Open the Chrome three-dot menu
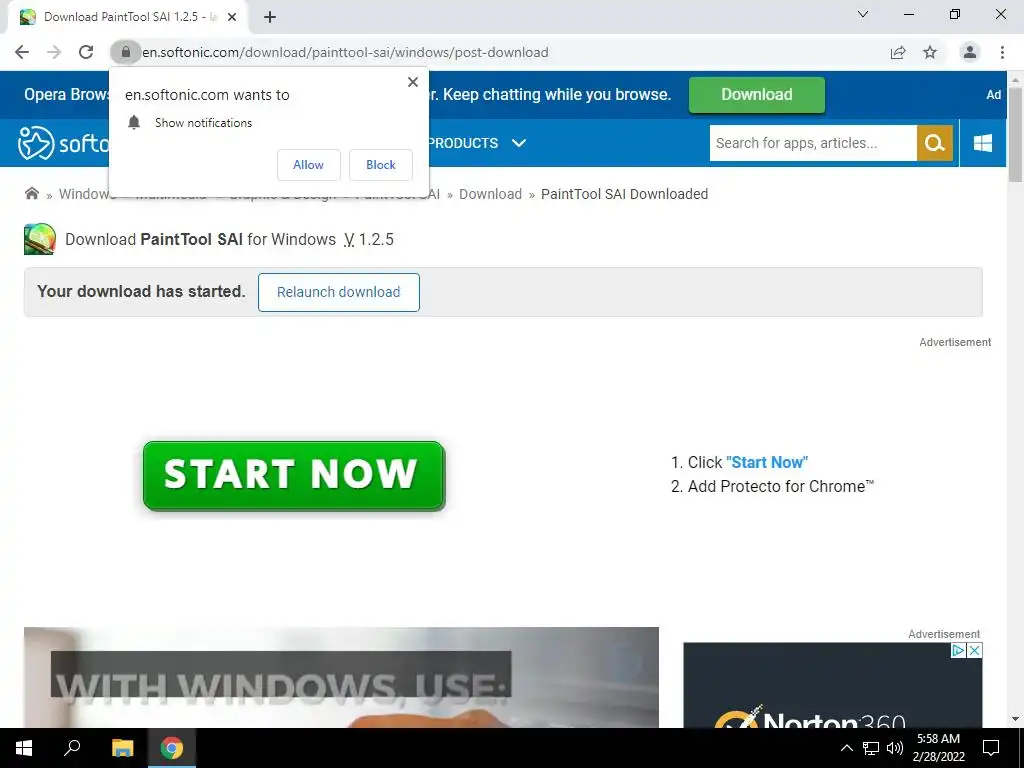Image resolution: width=1024 pixels, height=768 pixels. 1002,52
